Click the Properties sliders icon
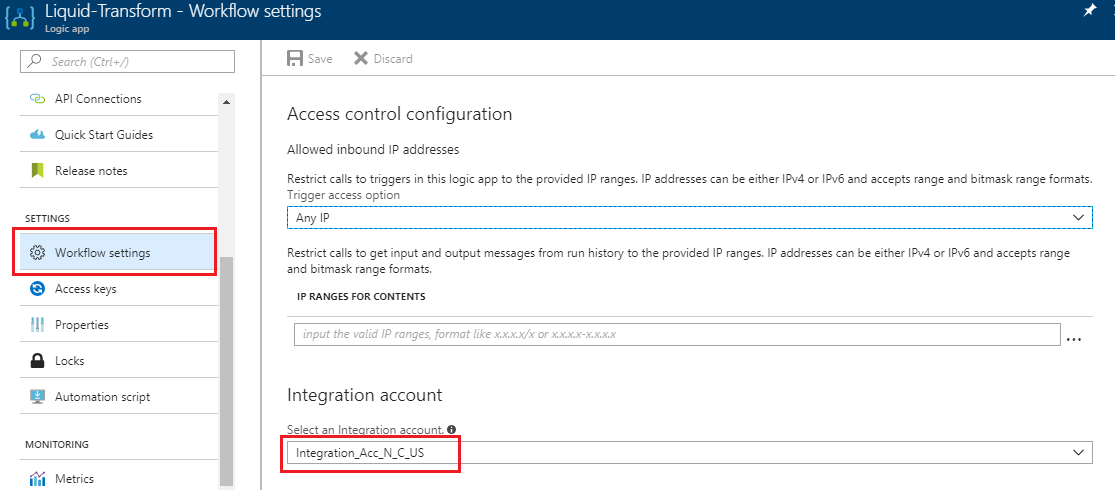1115x490 pixels. (38, 325)
